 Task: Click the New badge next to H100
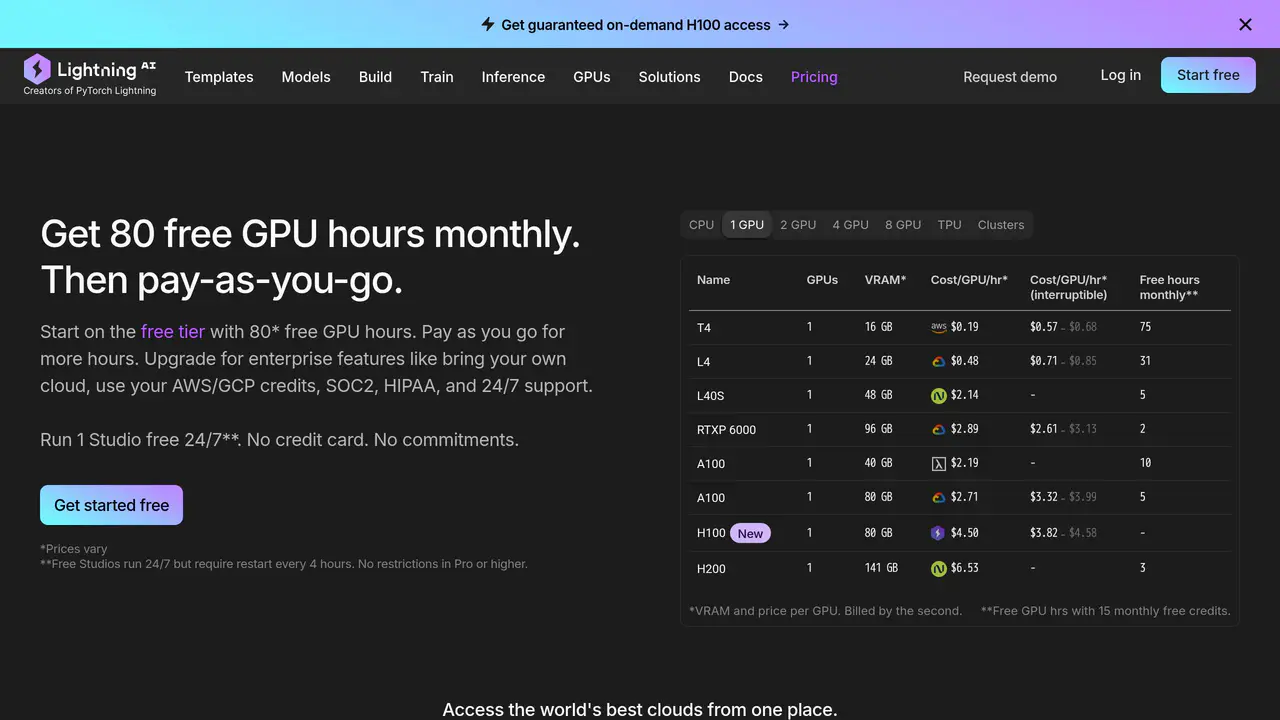750,533
